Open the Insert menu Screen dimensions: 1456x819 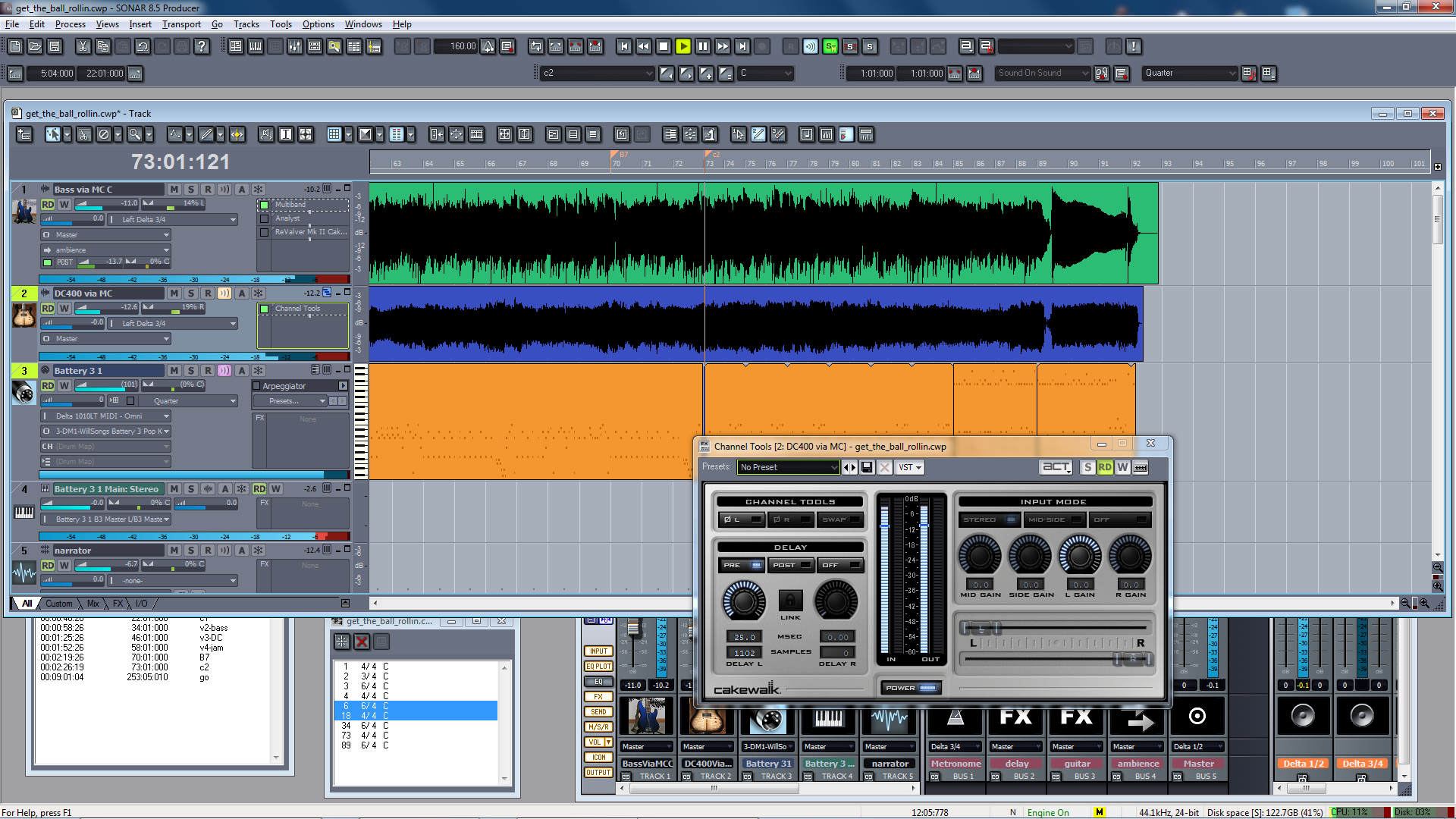pos(140,24)
